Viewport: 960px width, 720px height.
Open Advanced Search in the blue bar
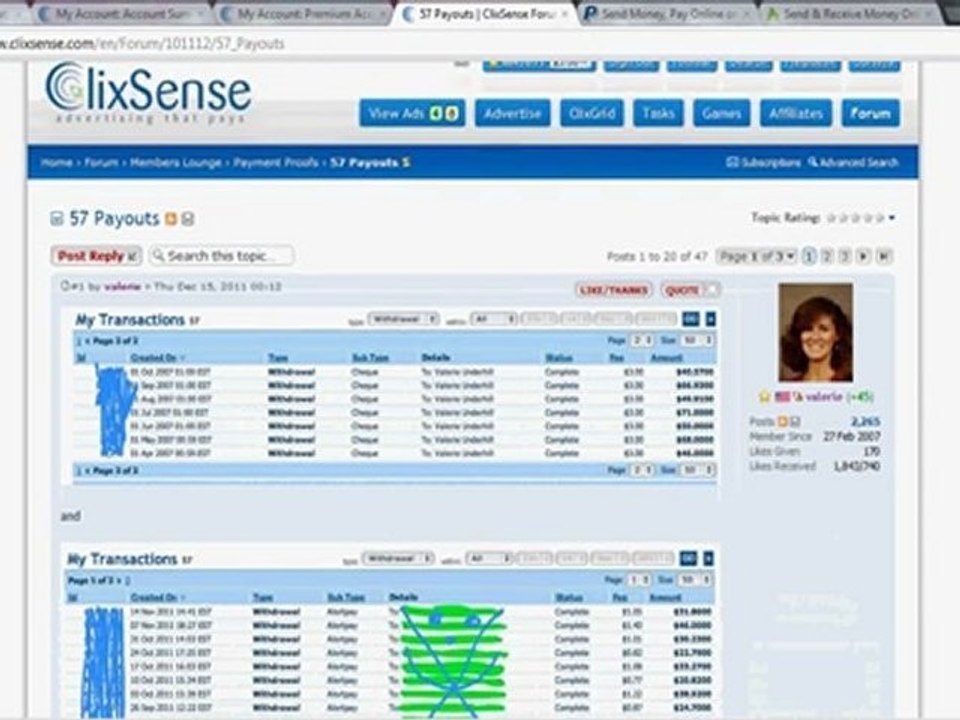pos(853,162)
